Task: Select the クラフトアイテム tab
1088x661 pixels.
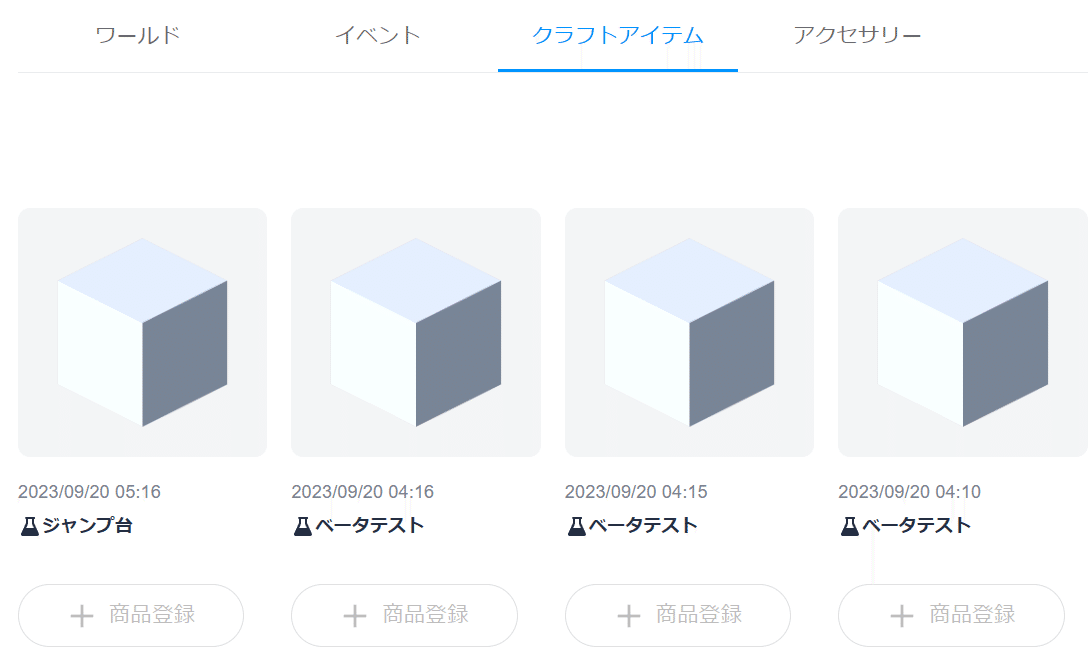Action: 618,35
